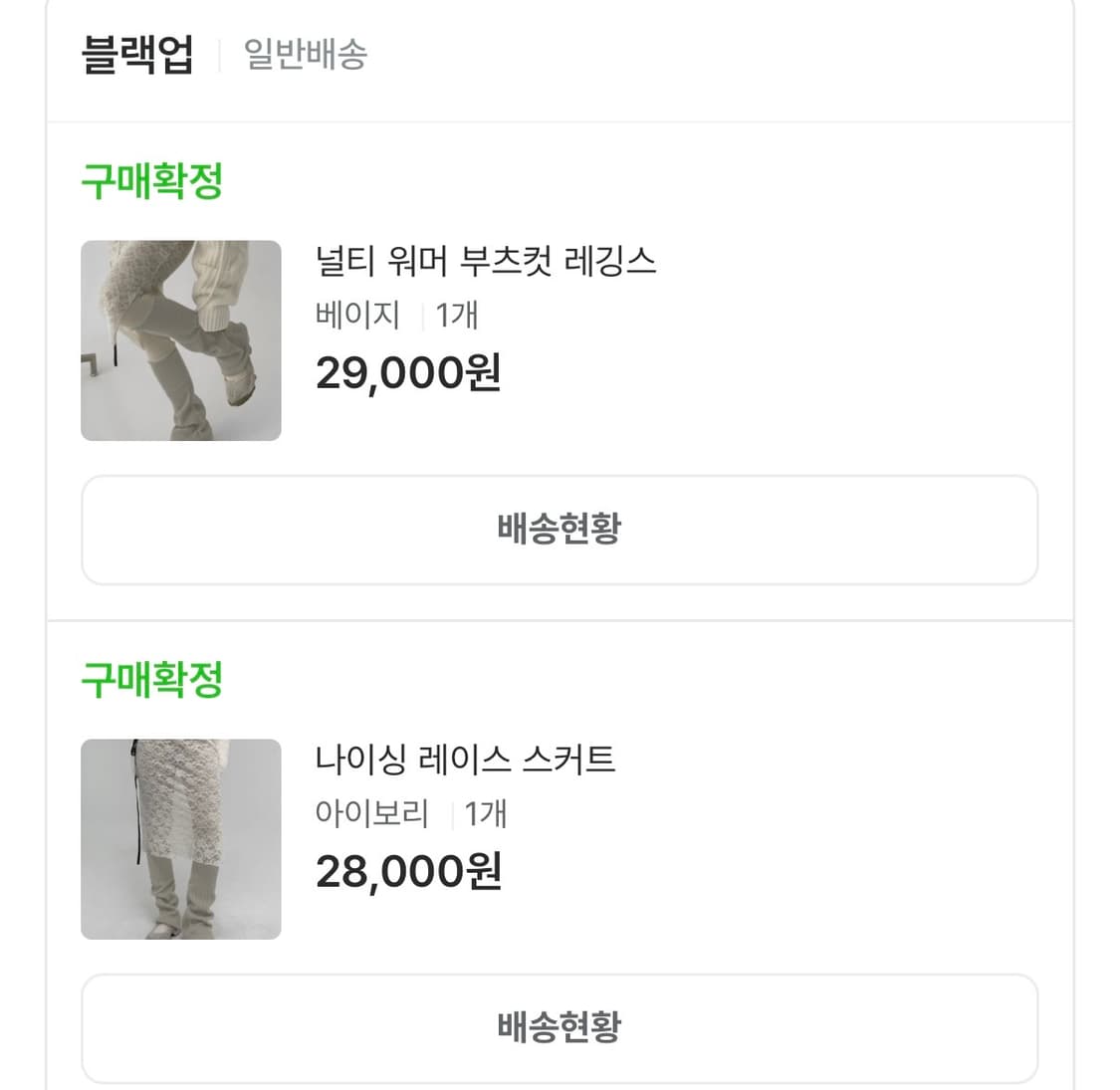Click the second 구매확정 status label

pyautogui.click(x=150, y=680)
